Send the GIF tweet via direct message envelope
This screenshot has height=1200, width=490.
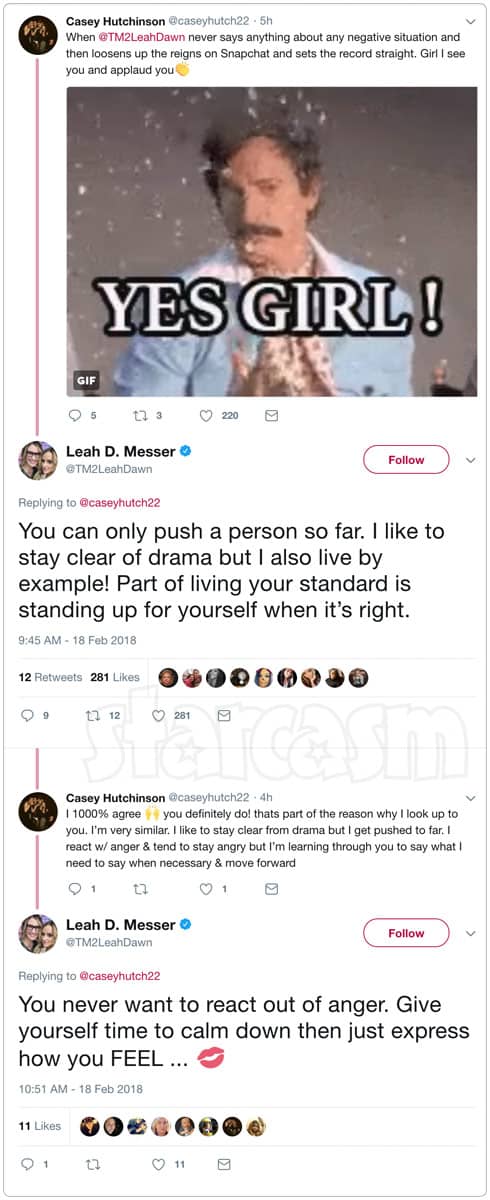pos(271,416)
